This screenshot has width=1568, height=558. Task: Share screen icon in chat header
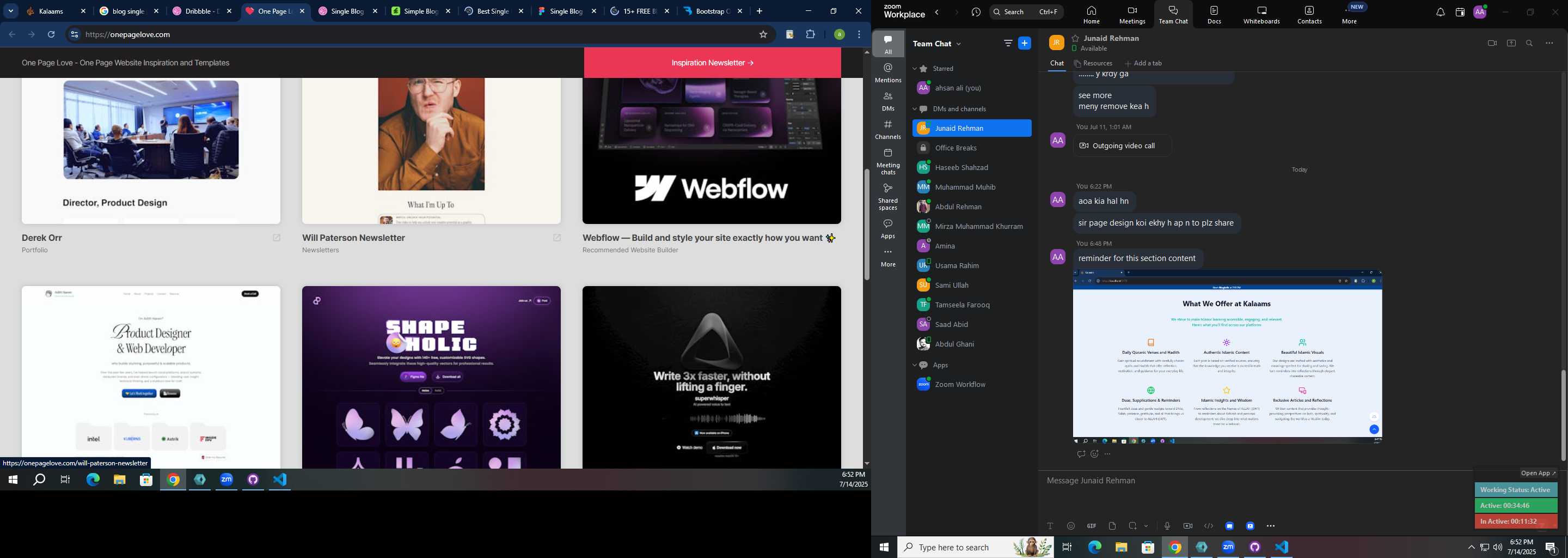[x=1511, y=43]
